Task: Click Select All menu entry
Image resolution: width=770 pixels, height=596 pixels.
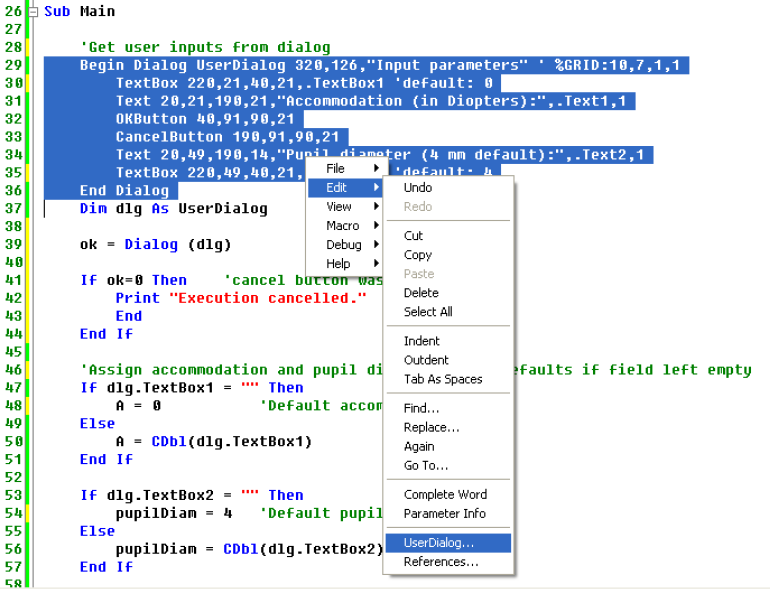Action: [428, 312]
